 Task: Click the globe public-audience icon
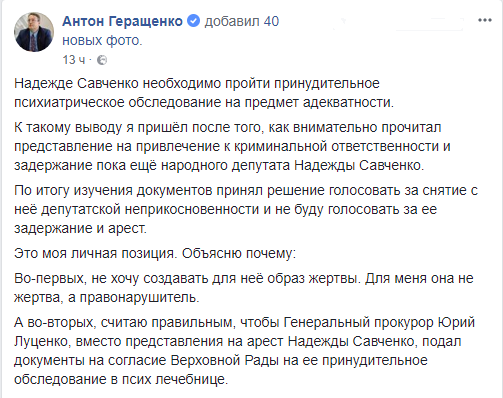pyautogui.click(x=102, y=60)
